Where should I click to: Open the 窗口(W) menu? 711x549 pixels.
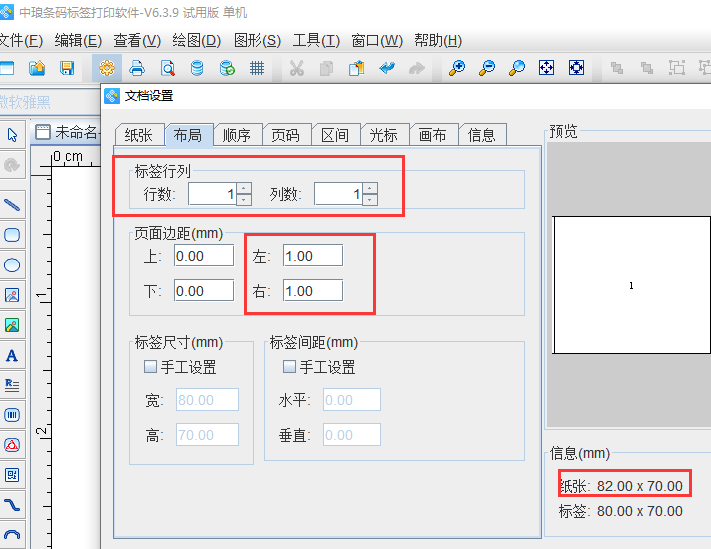pyautogui.click(x=377, y=41)
